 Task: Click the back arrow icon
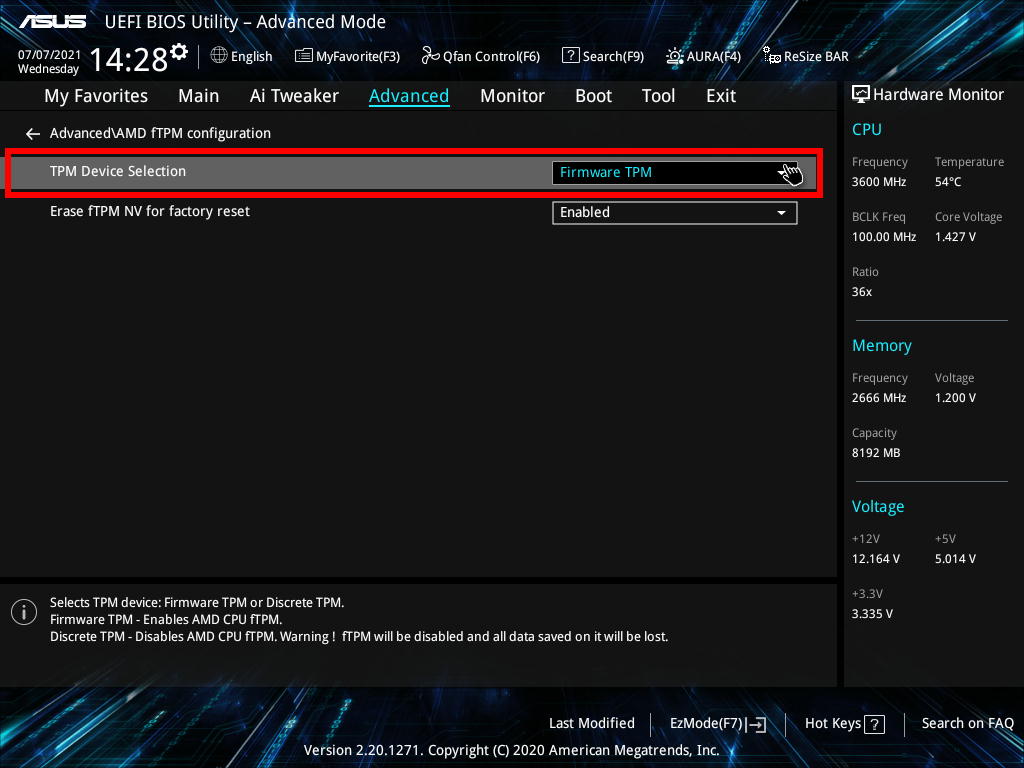[33, 134]
